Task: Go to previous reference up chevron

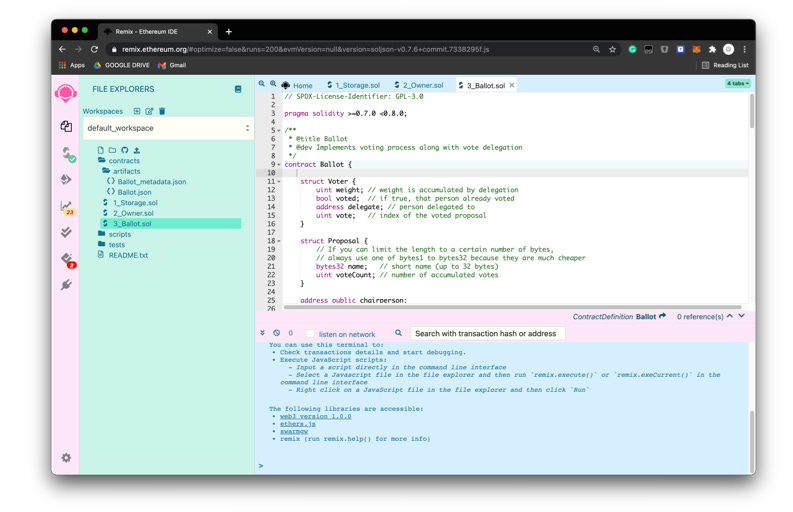Action: click(730, 316)
